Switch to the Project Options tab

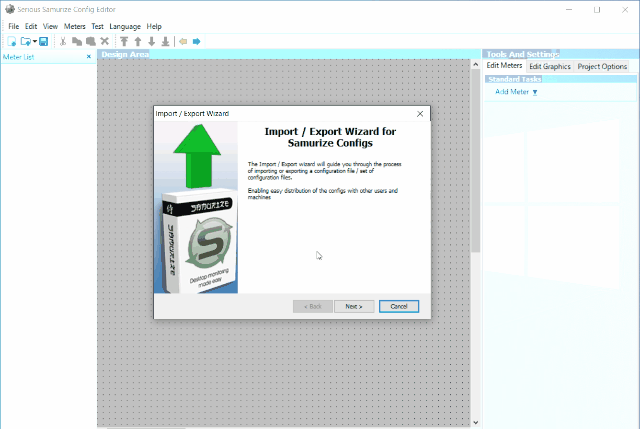603,66
